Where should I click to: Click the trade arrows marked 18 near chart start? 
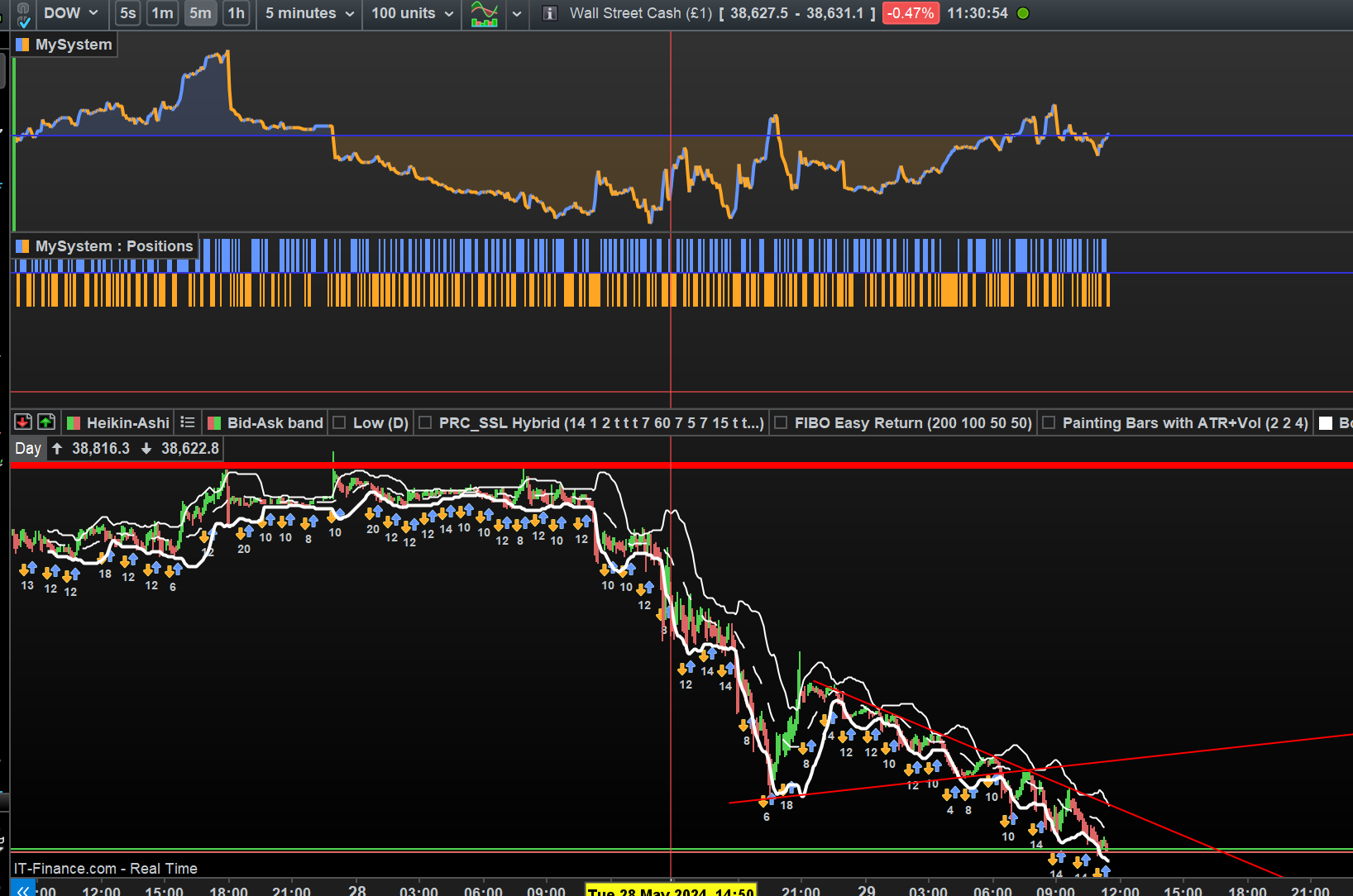click(x=107, y=559)
